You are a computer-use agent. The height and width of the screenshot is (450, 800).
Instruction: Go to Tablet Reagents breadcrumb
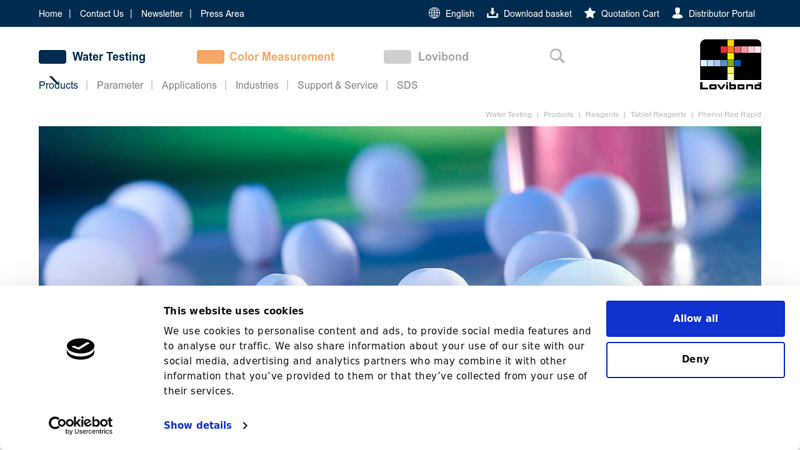658,115
